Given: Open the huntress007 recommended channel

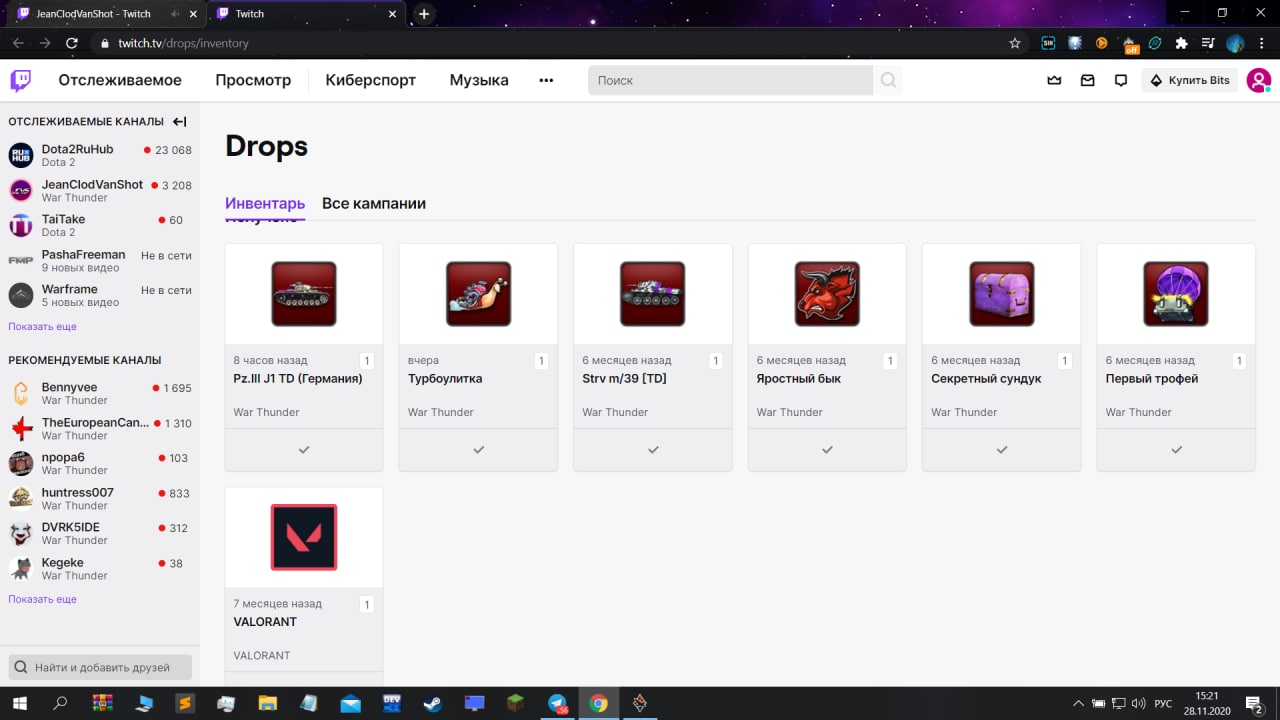Looking at the screenshot, I should [x=100, y=498].
